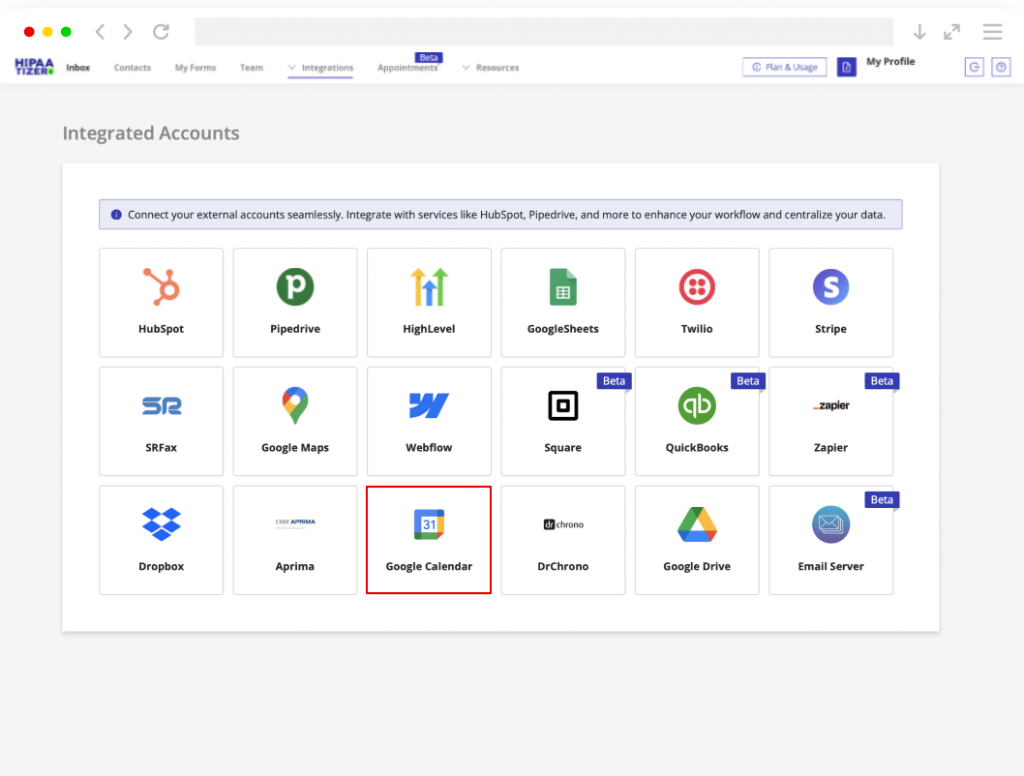
Task: Expand the Integrations dropdown chevron
Action: click(x=292, y=67)
